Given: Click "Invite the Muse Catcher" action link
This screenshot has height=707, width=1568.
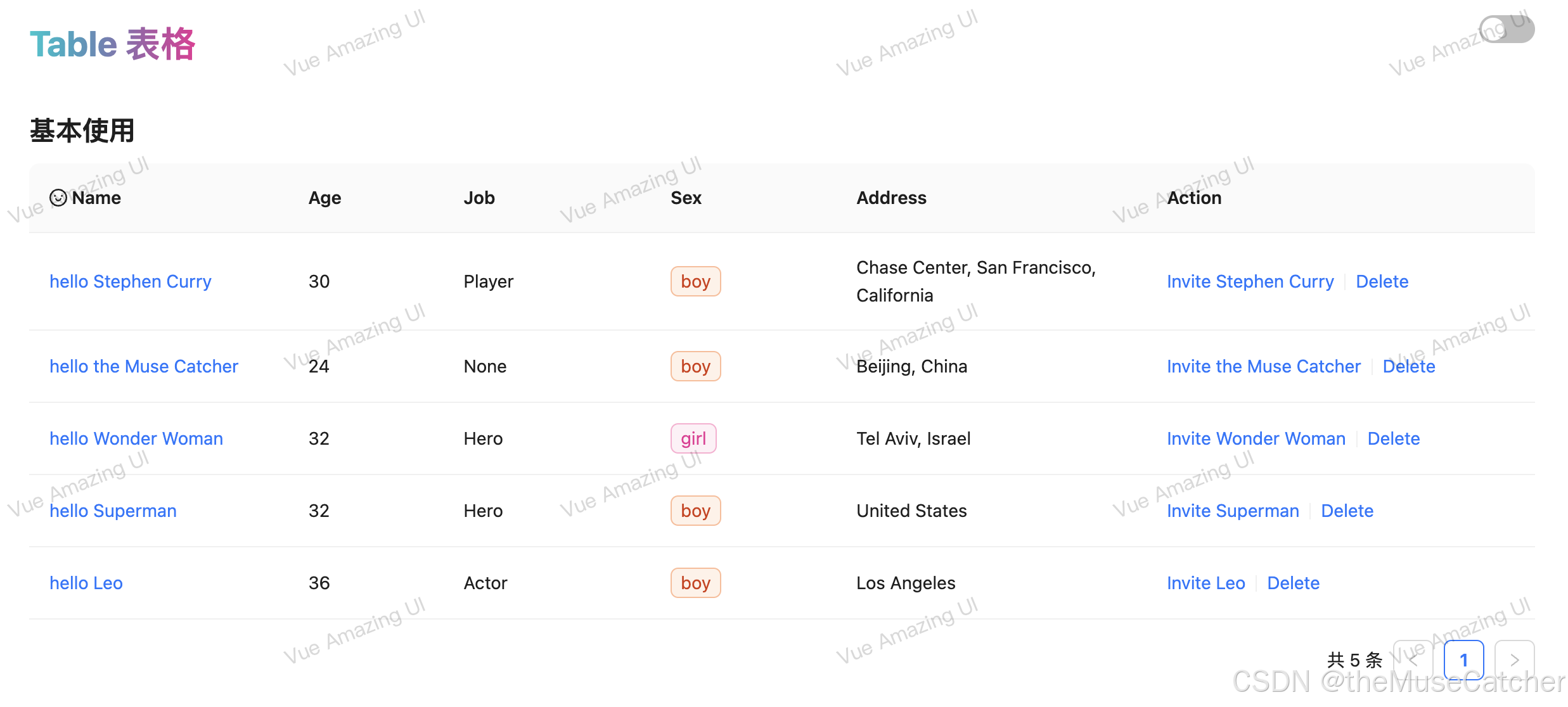Looking at the screenshot, I should [x=1263, y=366].
